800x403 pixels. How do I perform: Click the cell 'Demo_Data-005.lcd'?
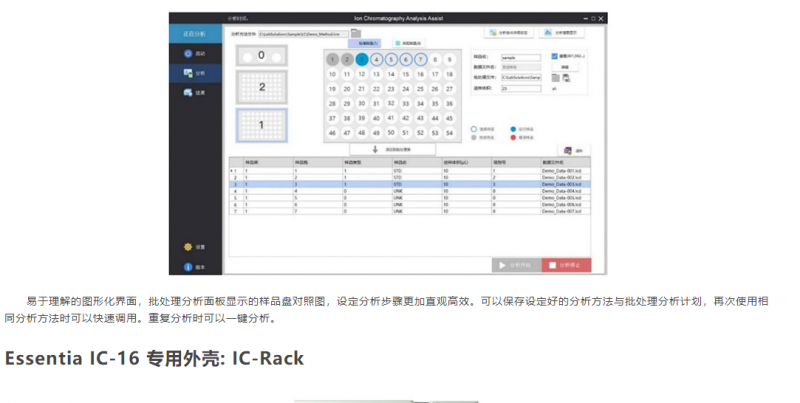[x=565, y=198]
